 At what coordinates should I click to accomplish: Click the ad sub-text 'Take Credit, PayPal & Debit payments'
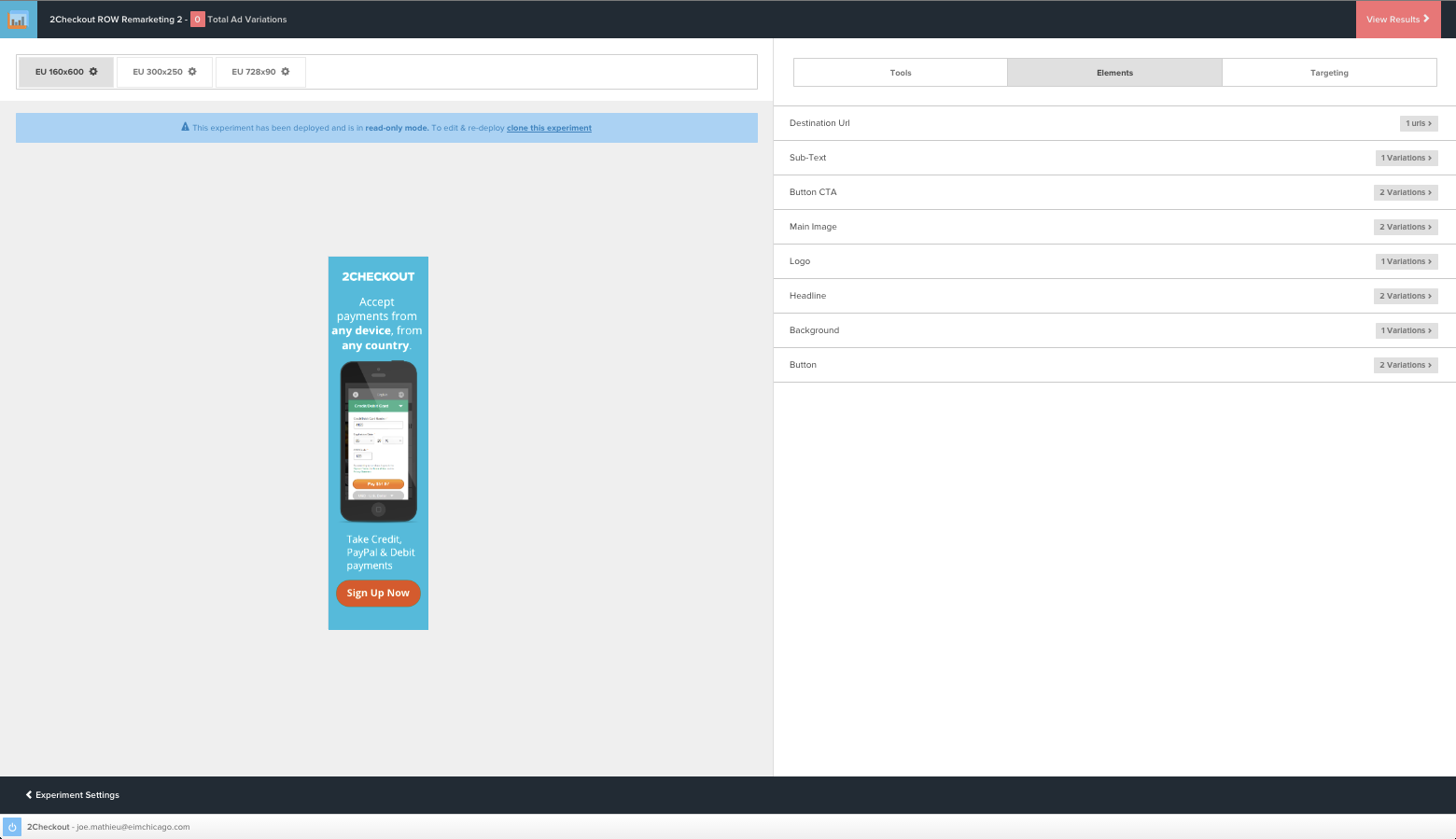click(x=381, y=552)
